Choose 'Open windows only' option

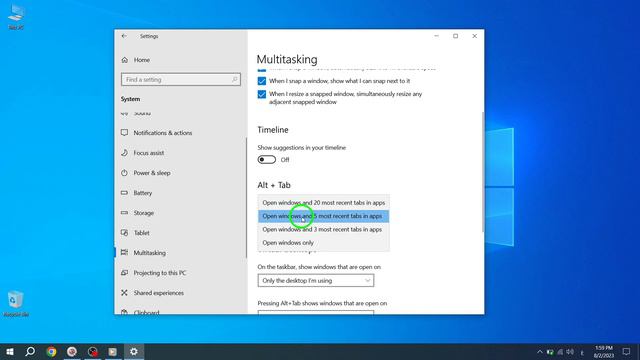pos(323,242)
